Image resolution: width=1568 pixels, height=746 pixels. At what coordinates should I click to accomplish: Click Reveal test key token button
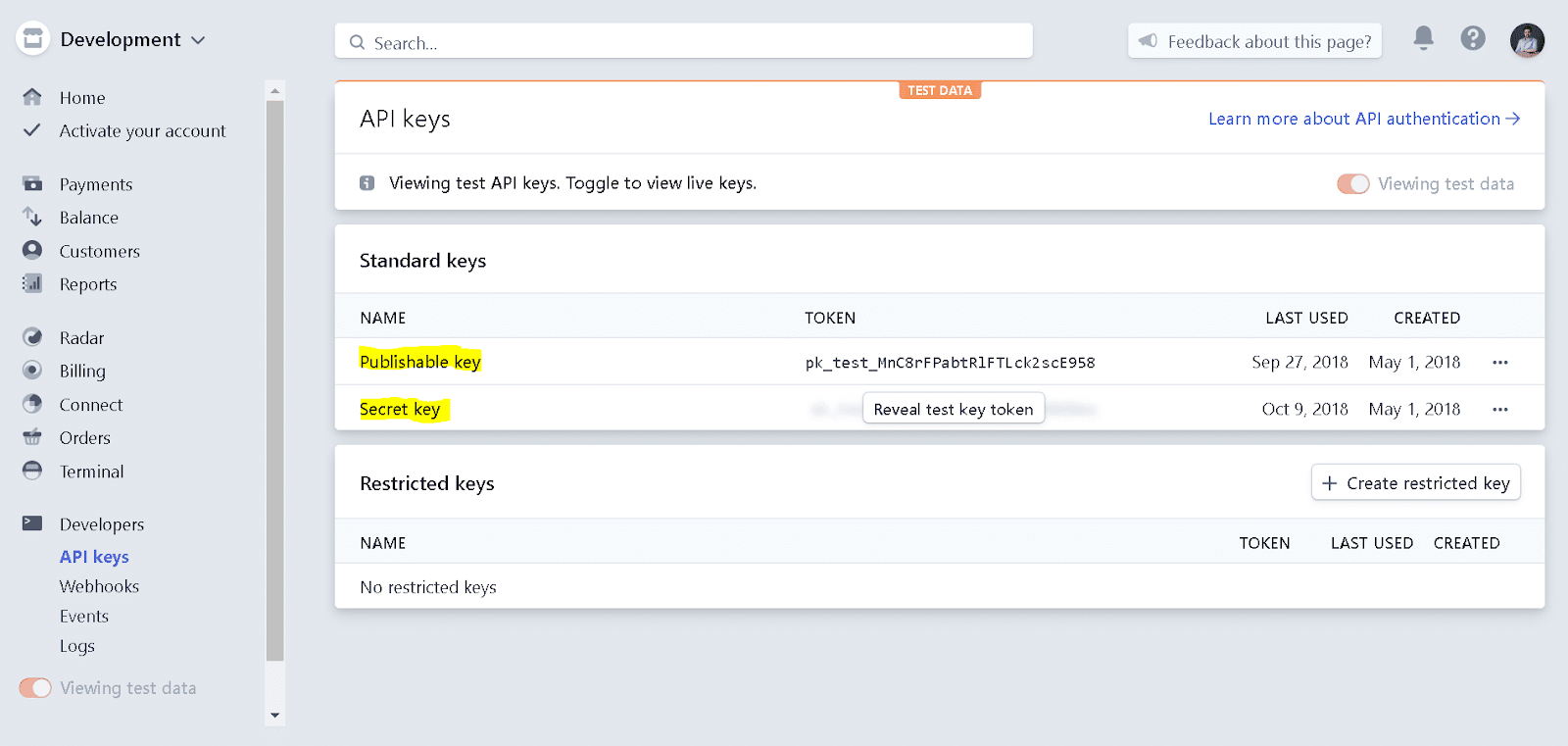[x=954, y=409]
